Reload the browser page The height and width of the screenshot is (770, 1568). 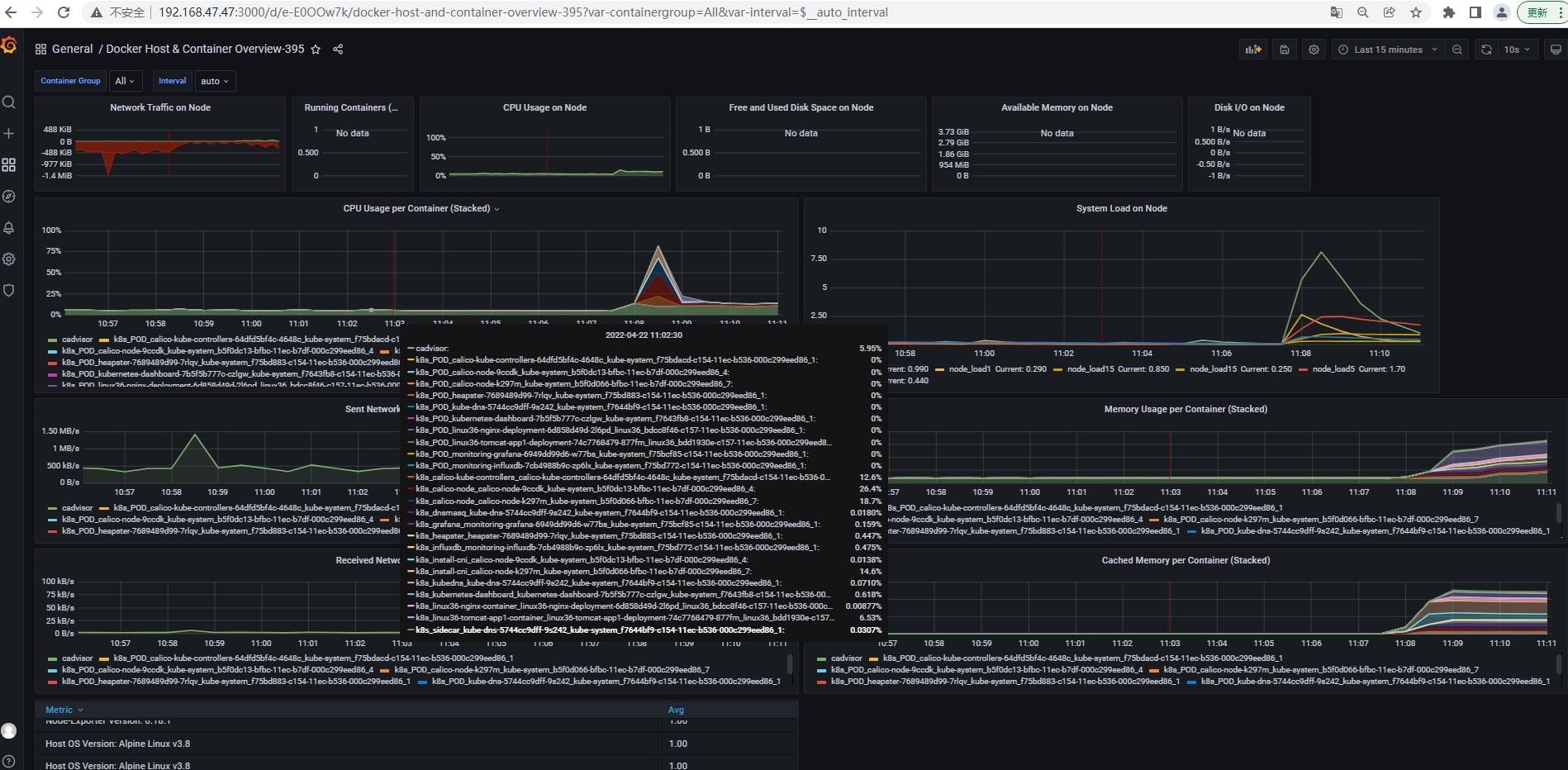[64, 12]
